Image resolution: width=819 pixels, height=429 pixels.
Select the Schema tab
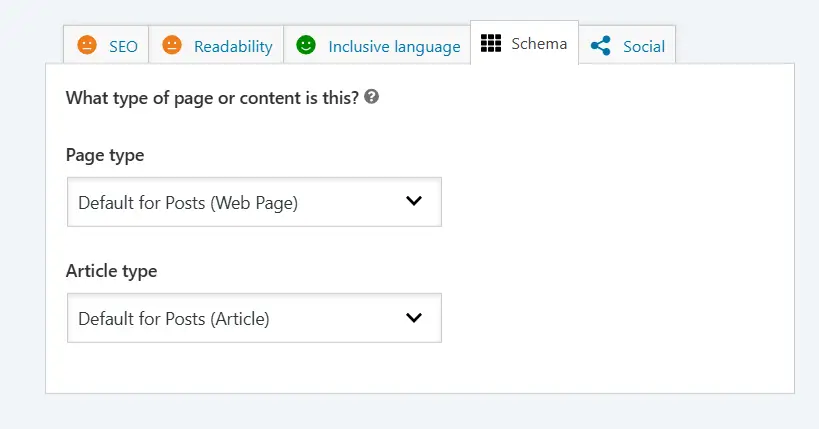[x=524, y=43]
